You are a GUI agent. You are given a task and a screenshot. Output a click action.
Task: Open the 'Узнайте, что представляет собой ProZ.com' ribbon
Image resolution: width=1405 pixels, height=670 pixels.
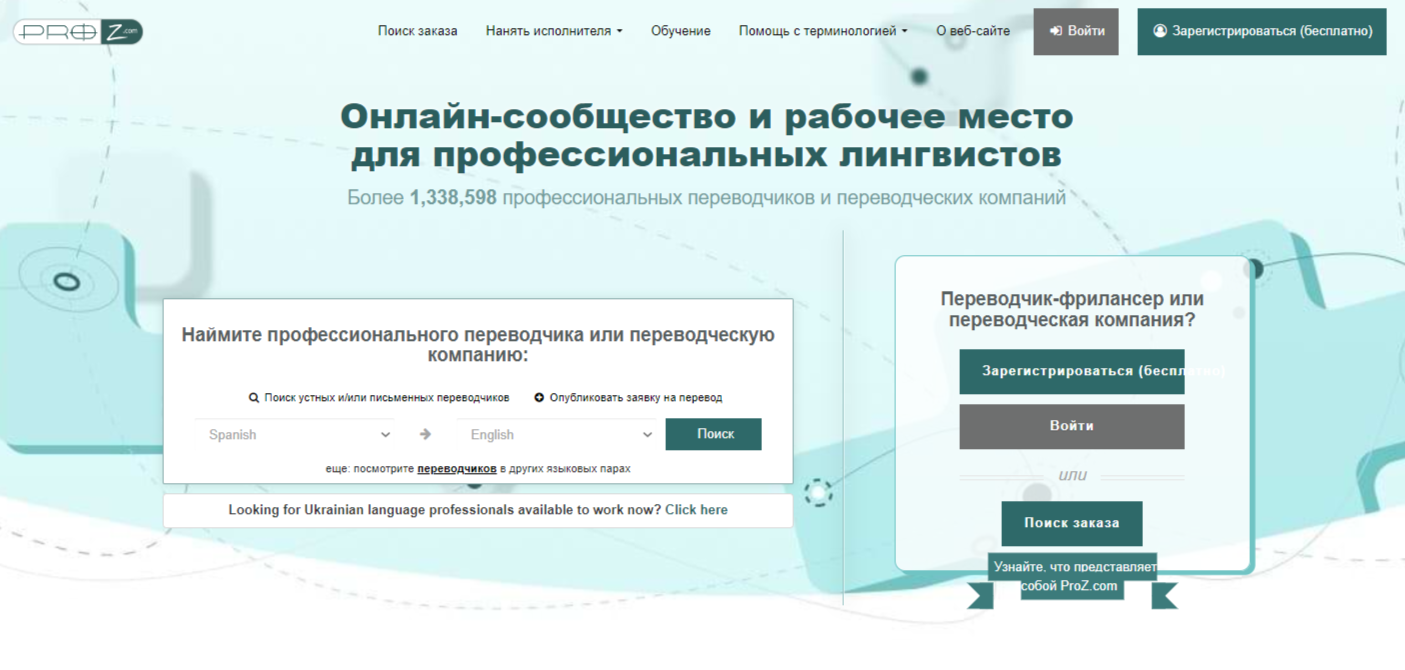[1072, 576]
